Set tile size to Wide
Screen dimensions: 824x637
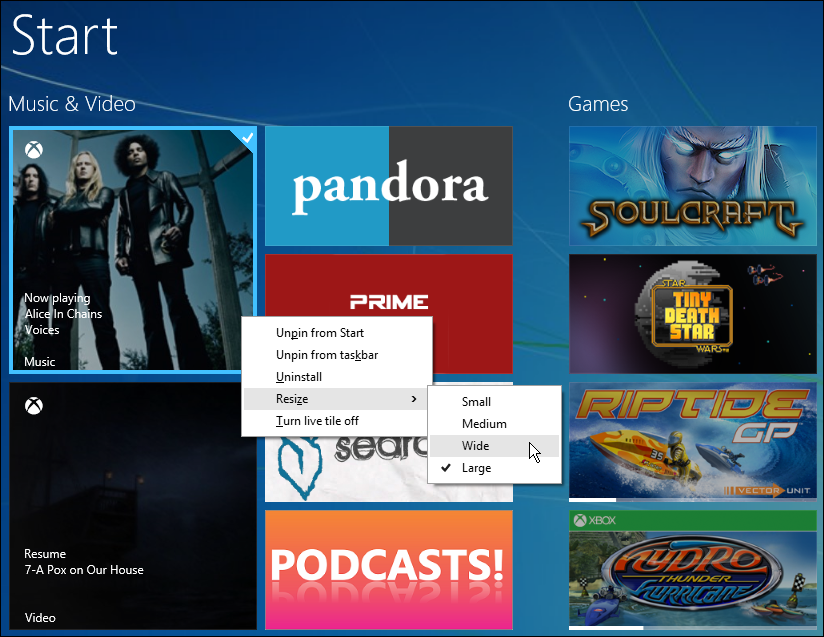[x=494, y=446]
